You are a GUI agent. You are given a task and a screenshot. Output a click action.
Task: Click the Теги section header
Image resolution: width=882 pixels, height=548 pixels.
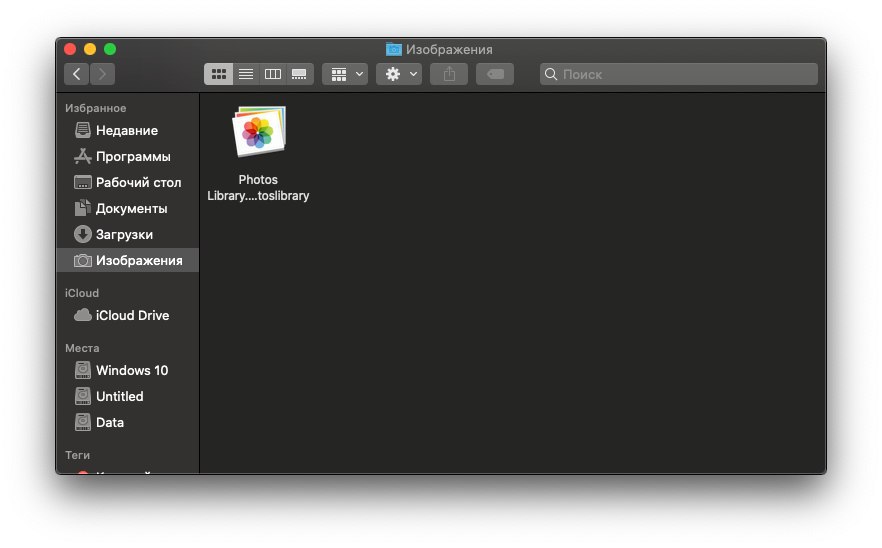(x=78, y=455)
